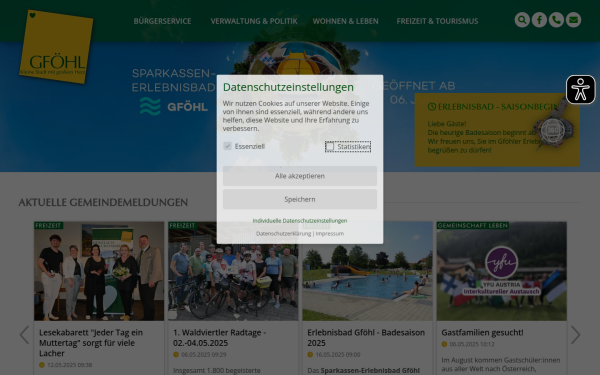Open 1. Waldviertler Radtage headline
The height and width of the screenshot is (375, 600).
coord(220,338)
